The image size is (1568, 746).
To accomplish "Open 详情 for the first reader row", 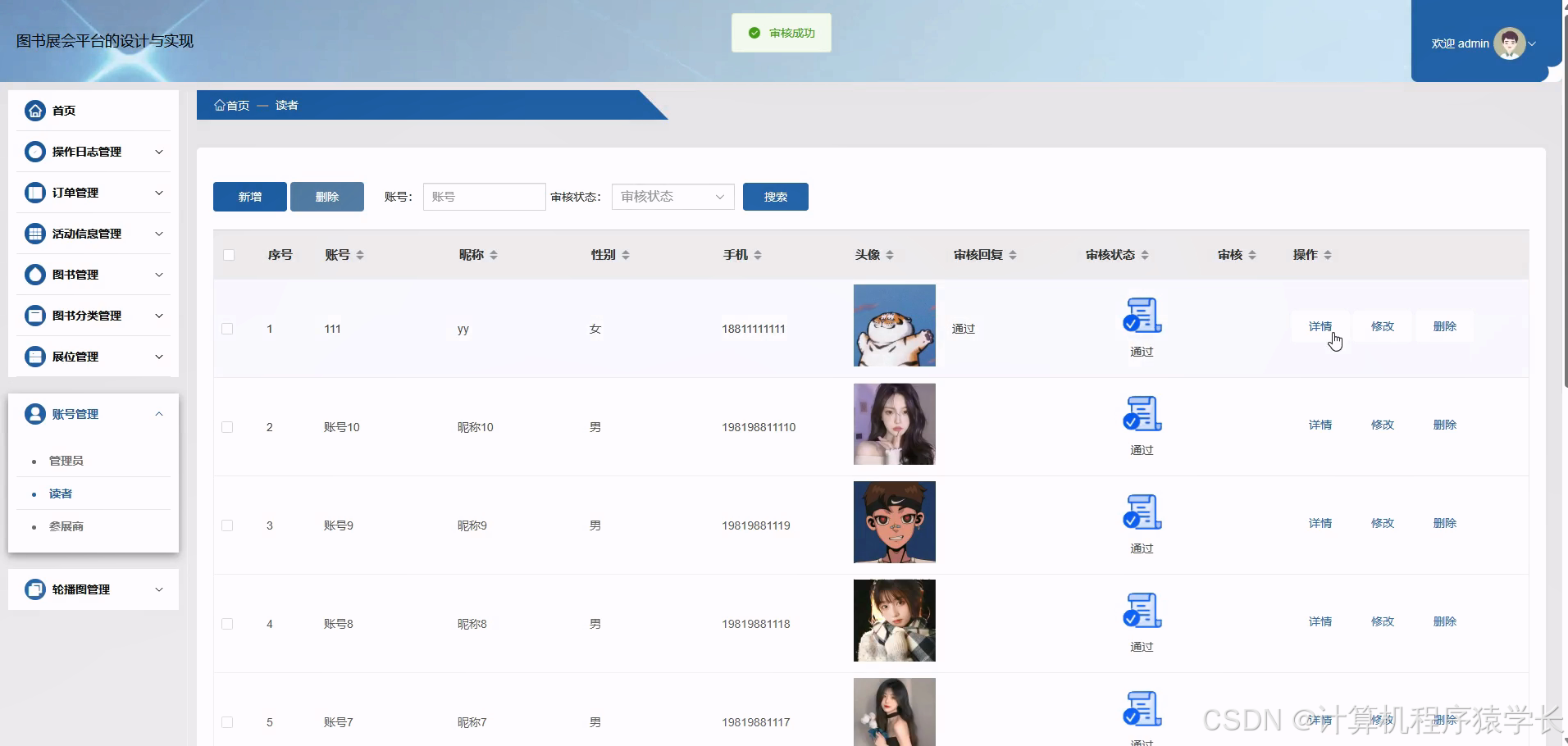I will [x=1320, y=325].
